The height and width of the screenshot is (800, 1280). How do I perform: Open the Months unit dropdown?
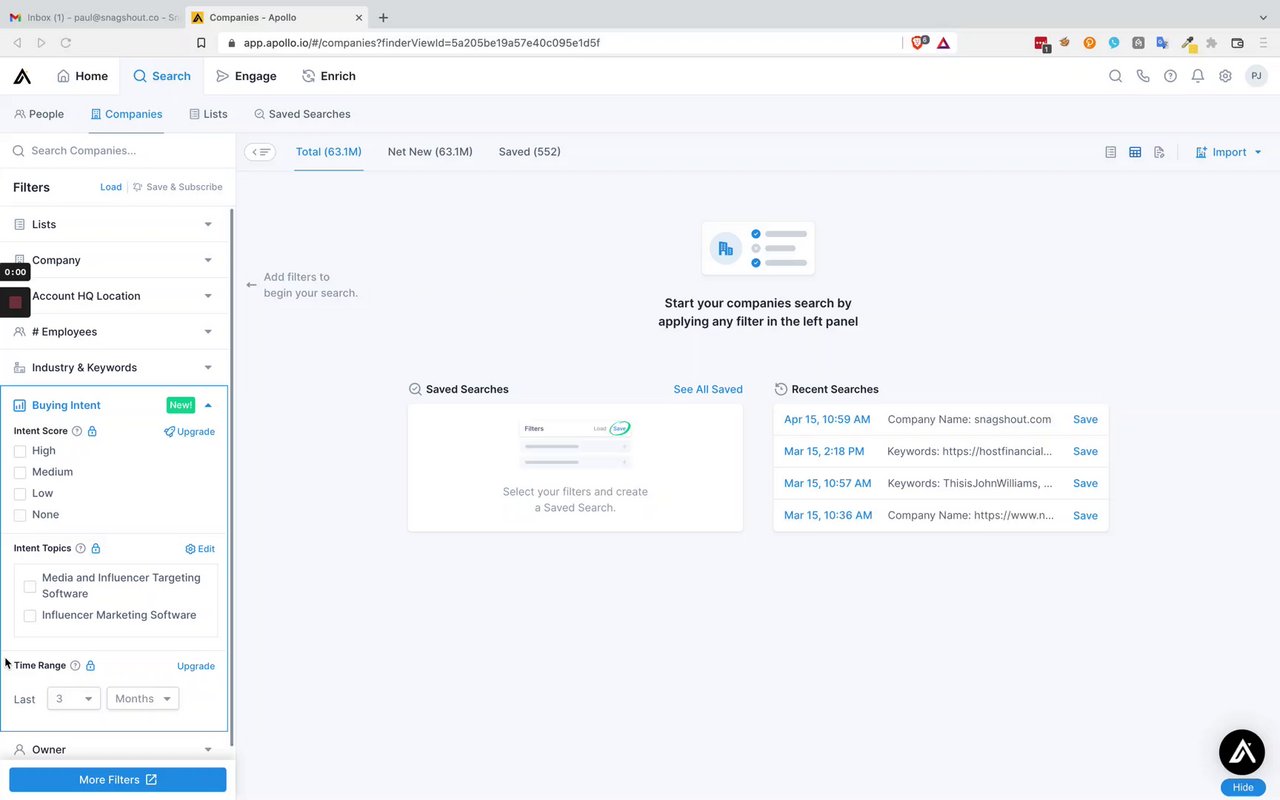(x=143, y=699)
